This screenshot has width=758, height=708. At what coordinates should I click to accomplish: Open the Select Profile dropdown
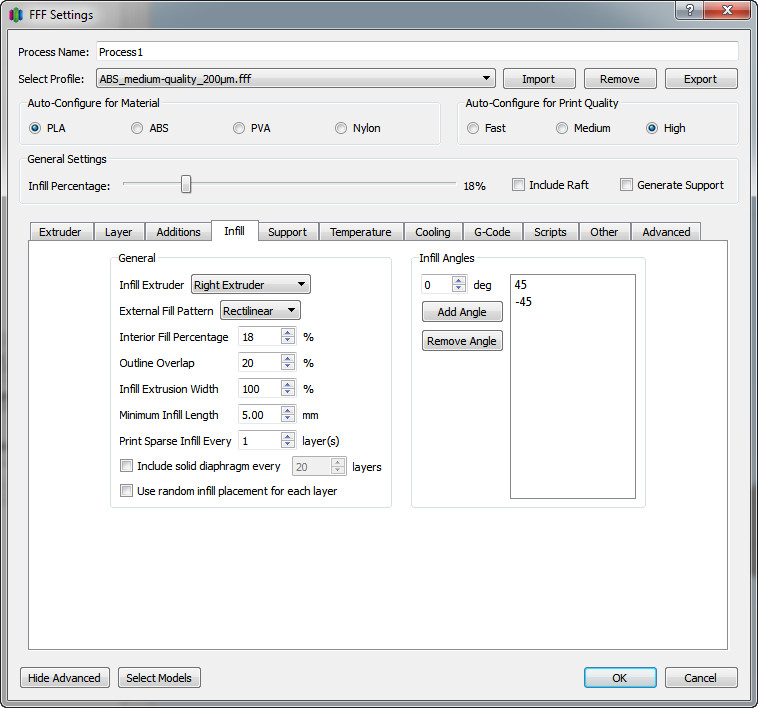click(296, 78)
